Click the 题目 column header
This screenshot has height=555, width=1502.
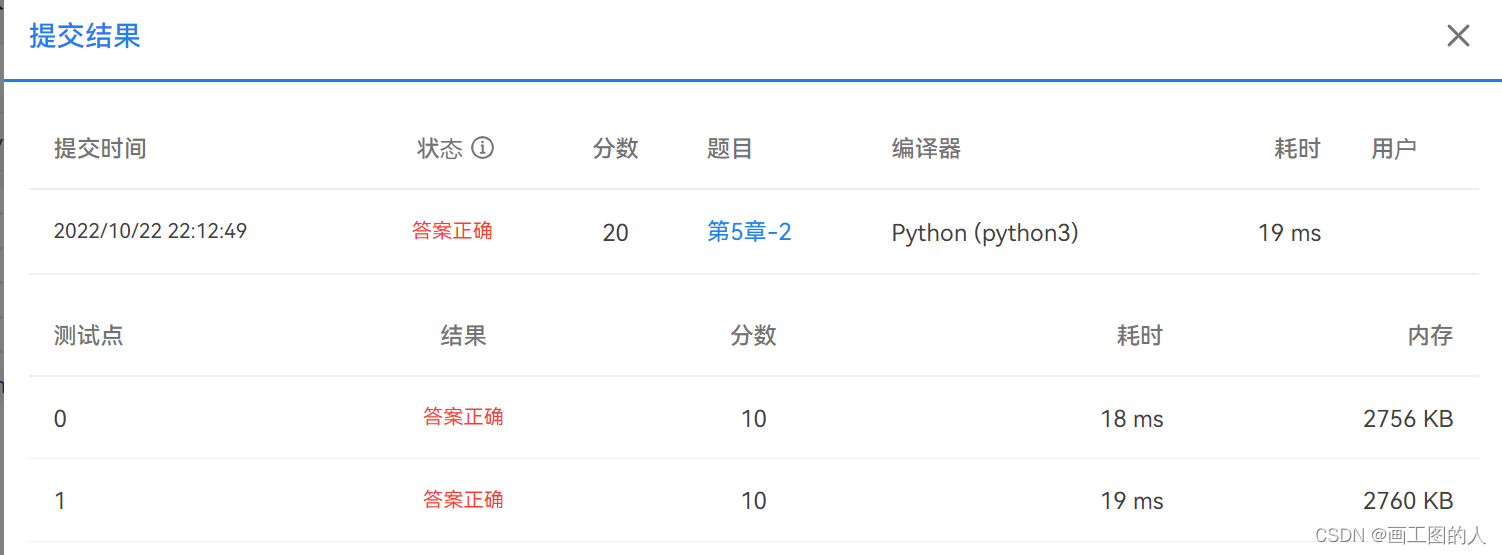click(730, 149)
